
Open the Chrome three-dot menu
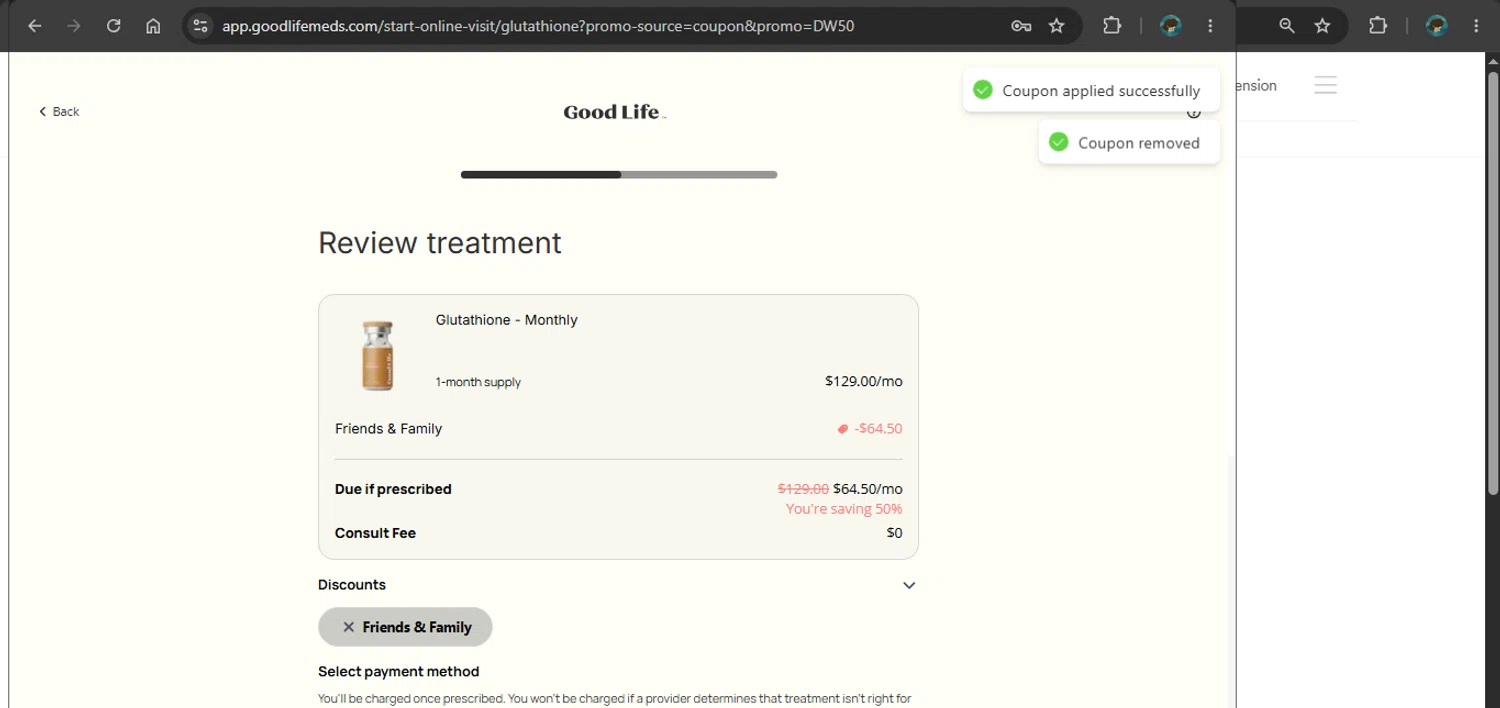(1211, 26)
